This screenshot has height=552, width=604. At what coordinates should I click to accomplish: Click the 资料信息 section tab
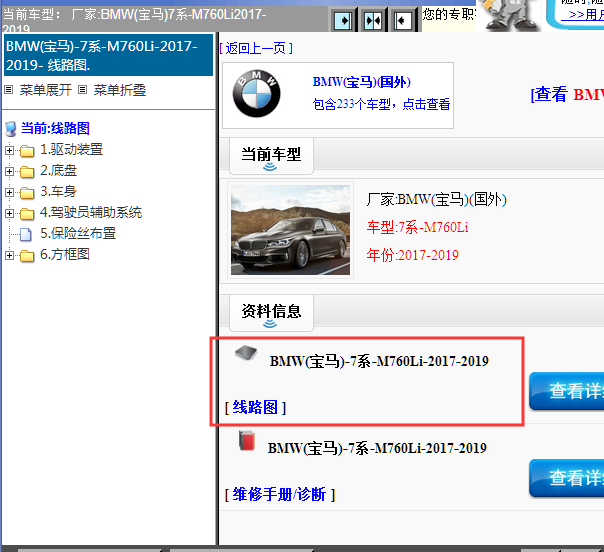271,313
